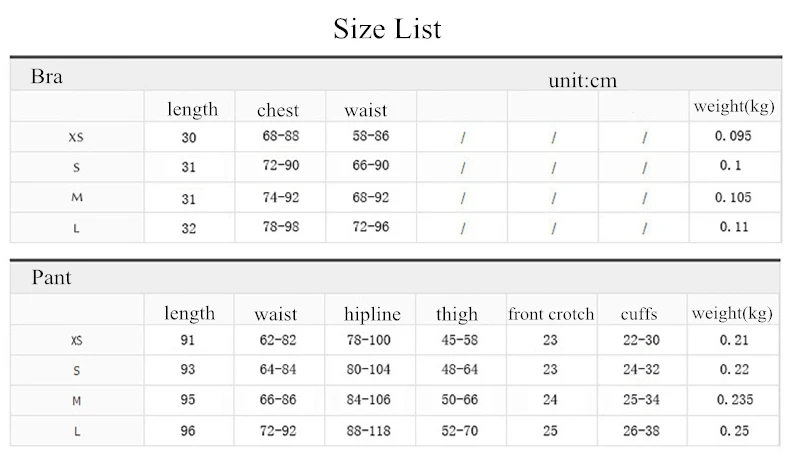796x459 pixels.
Task: Click Pant XS hipline value 78-100
Action: (369, 340)
